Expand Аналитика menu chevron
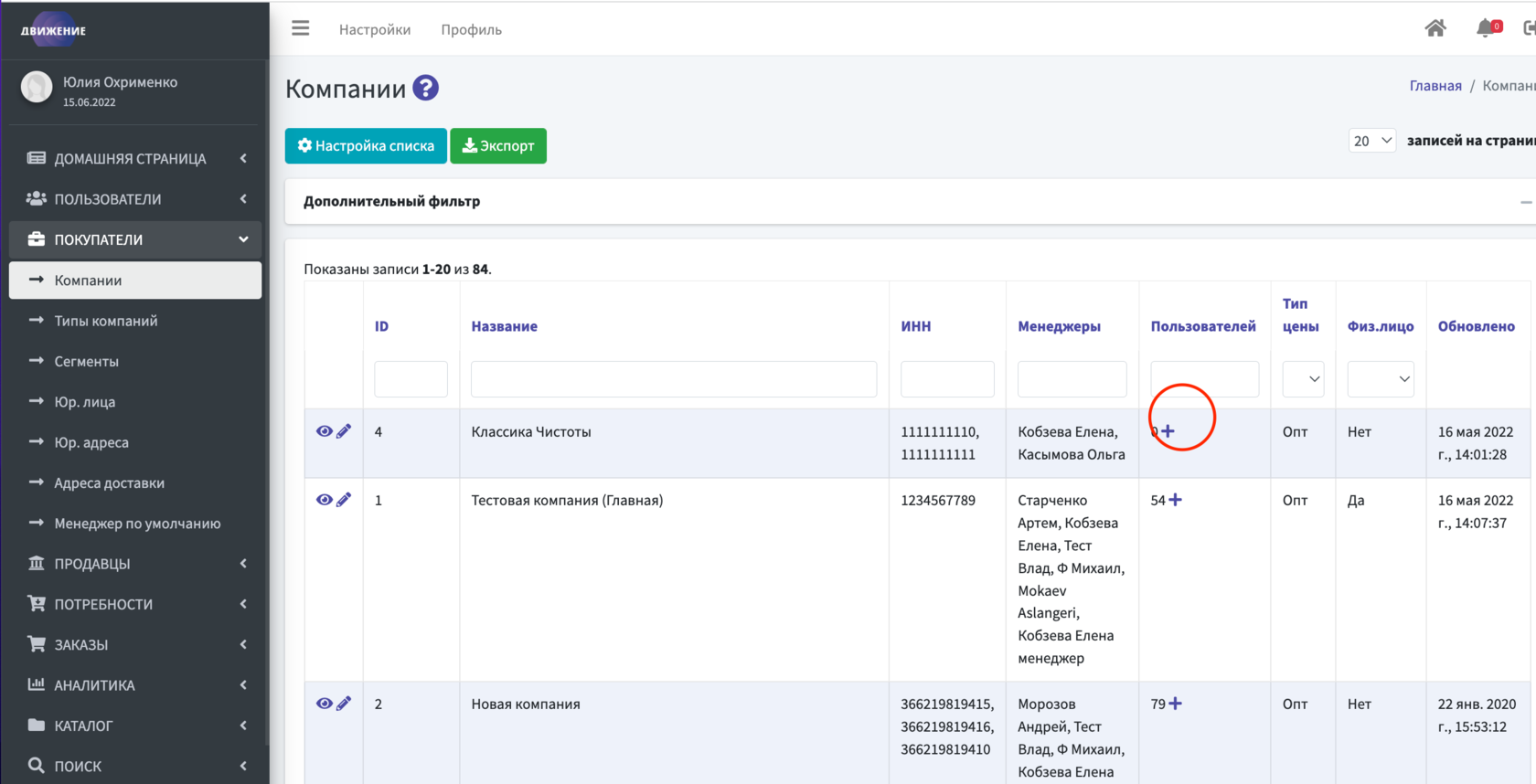The height and width of the screenshot is (784, 1536). pos(243,684)
